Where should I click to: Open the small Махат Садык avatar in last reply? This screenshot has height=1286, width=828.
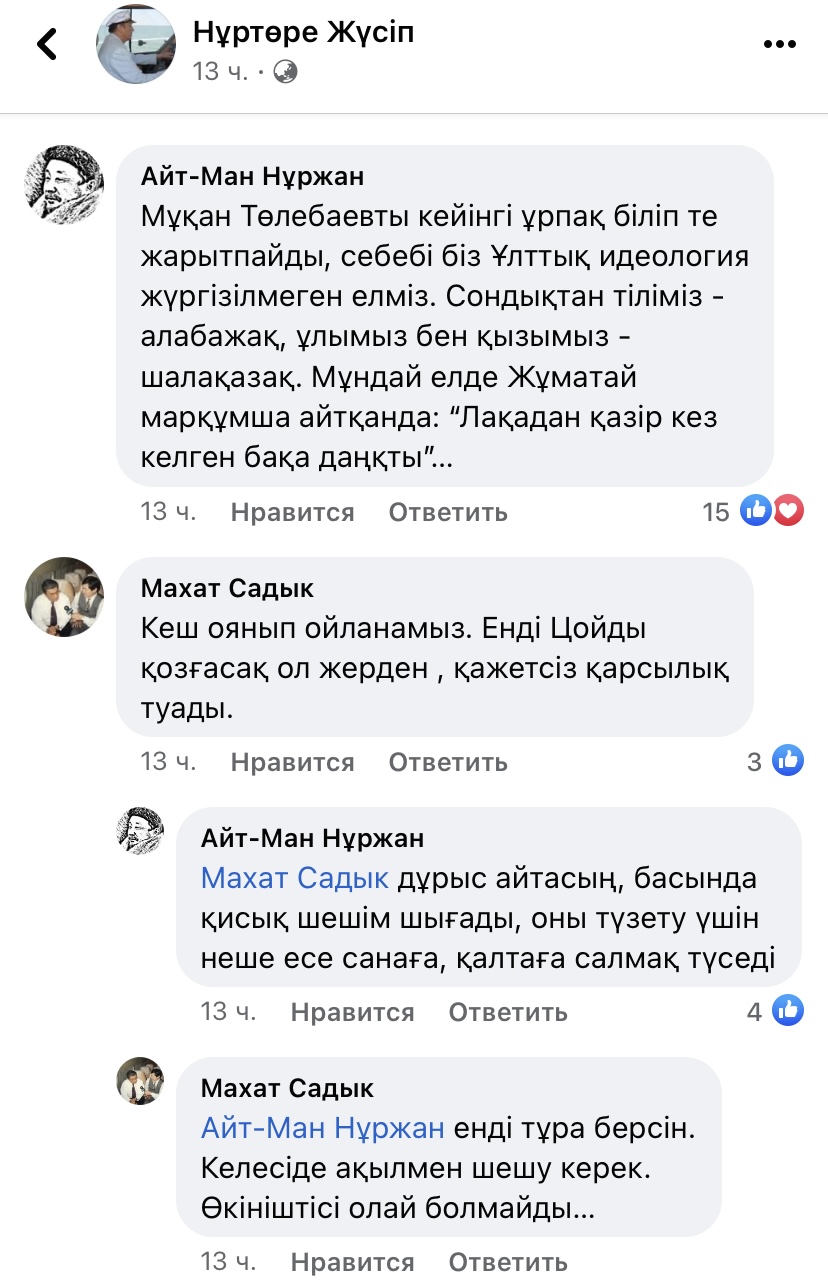pos(140,1081)
